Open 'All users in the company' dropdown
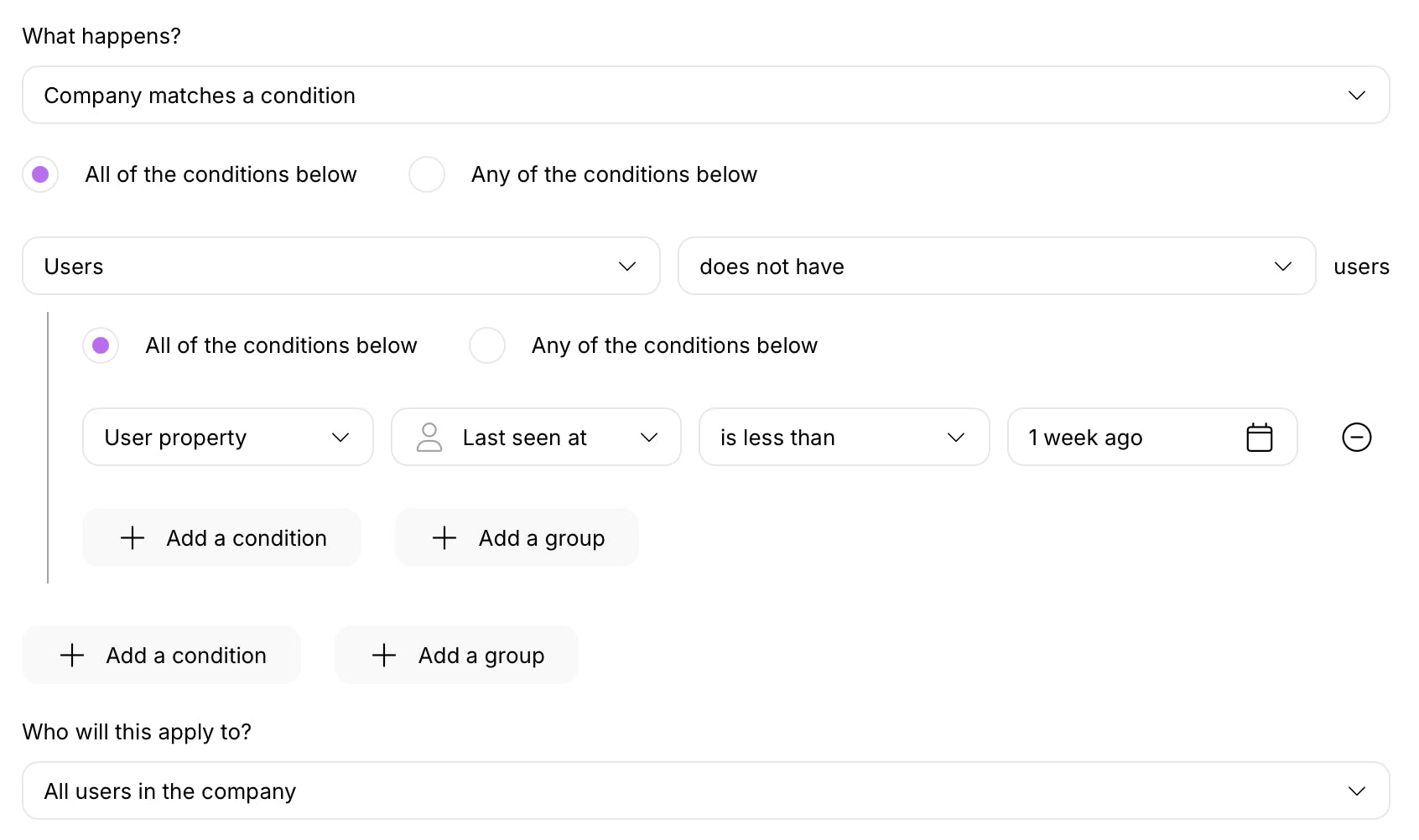Image resolution: width=1419 pixels, height=840 pixels. click(x=705, y=791)
